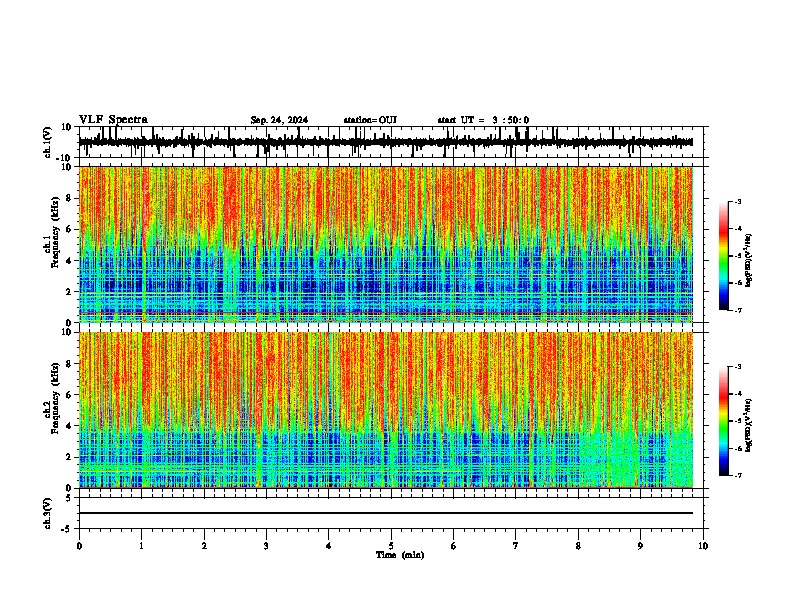Click the "6" kHz tick of ch.1 spectrogram

coord(69,229)
